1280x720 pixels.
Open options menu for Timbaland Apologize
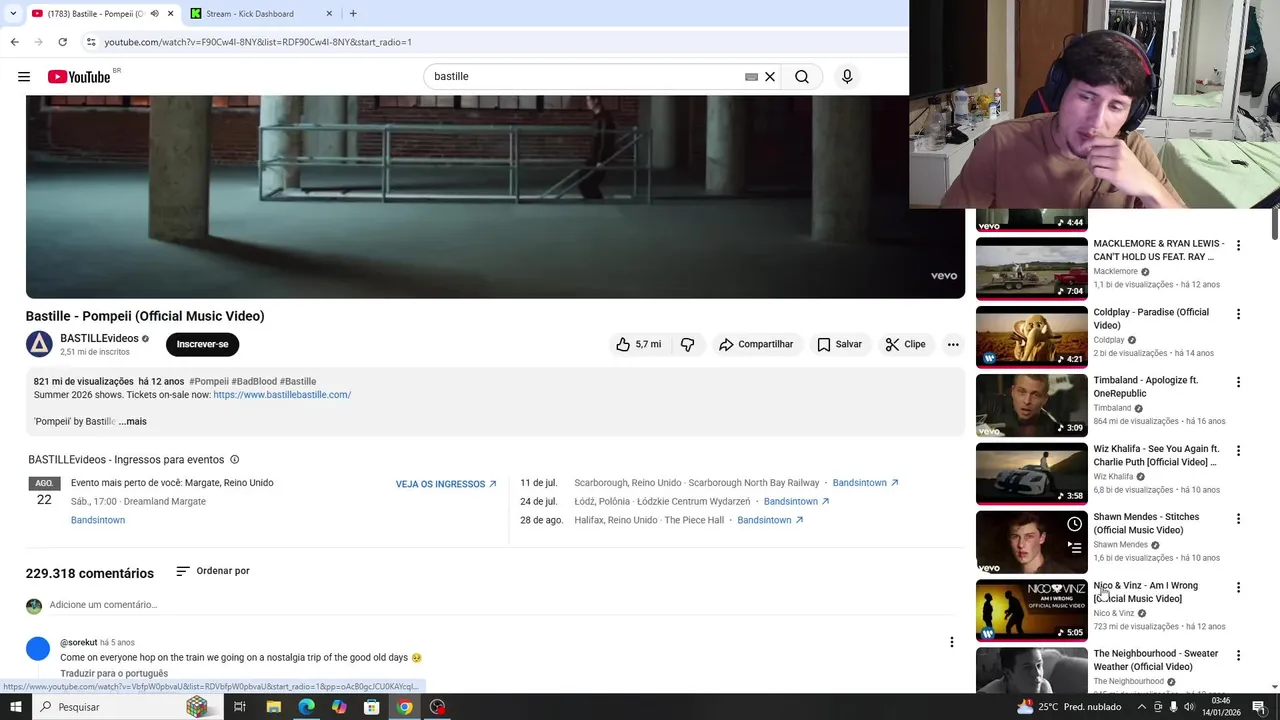pyautogui.click(x=1238, y=382)
